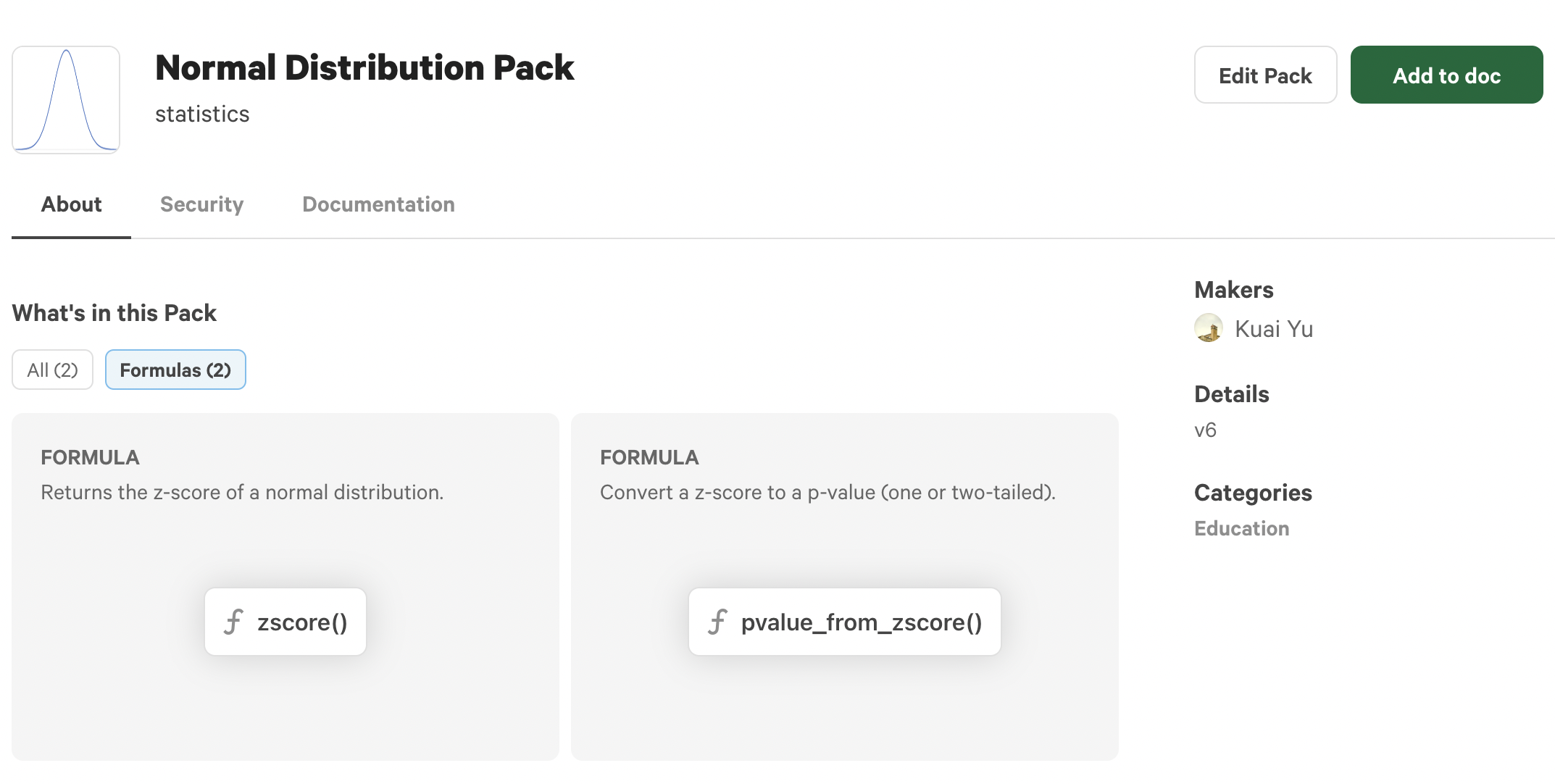The image size is (1555, 784).
Task: Click the statistics subtitle under the pack title
Action: (x=202, y=114)
